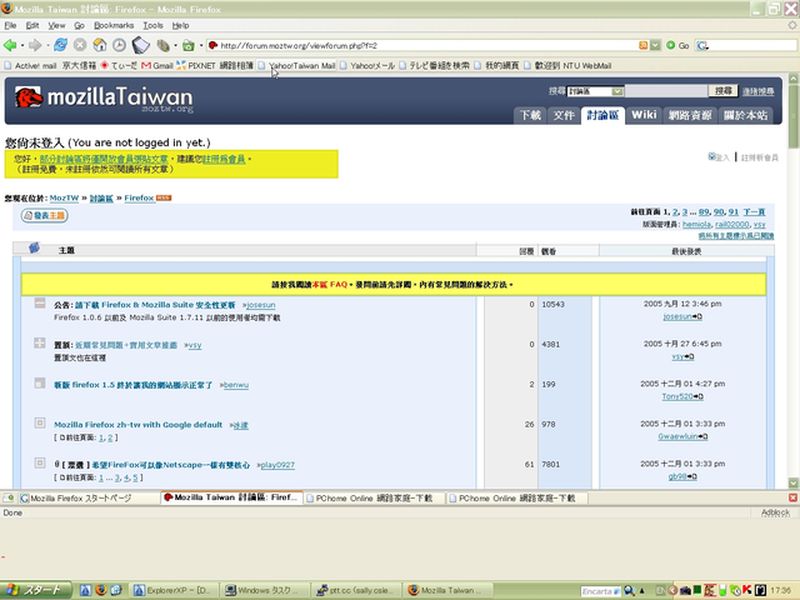Click the brown feather toolbar icon

pyautogui.click(x=163, y=45)
